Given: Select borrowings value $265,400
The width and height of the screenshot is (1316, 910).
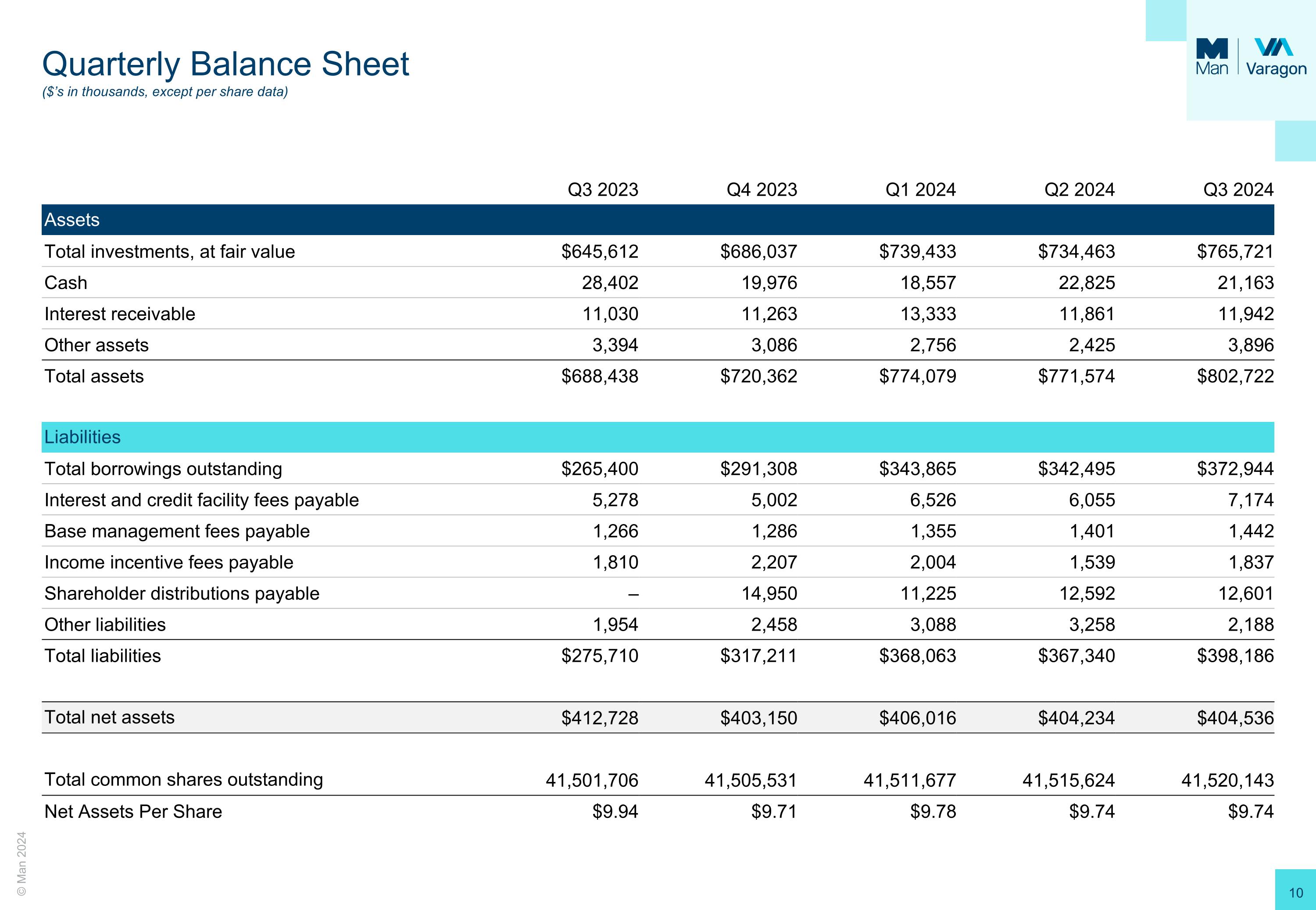Looking at the screenshot, I should tap(600, 469).
